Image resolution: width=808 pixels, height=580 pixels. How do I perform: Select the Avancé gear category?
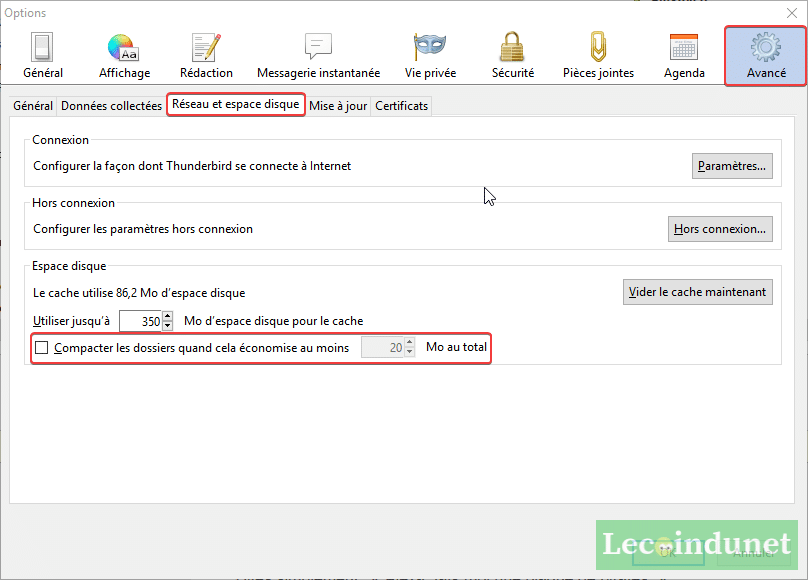click(766, 56)
